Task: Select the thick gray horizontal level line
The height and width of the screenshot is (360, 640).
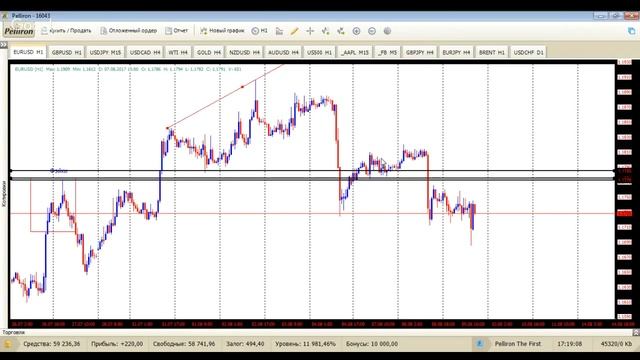Action: [x=312, y=178]
